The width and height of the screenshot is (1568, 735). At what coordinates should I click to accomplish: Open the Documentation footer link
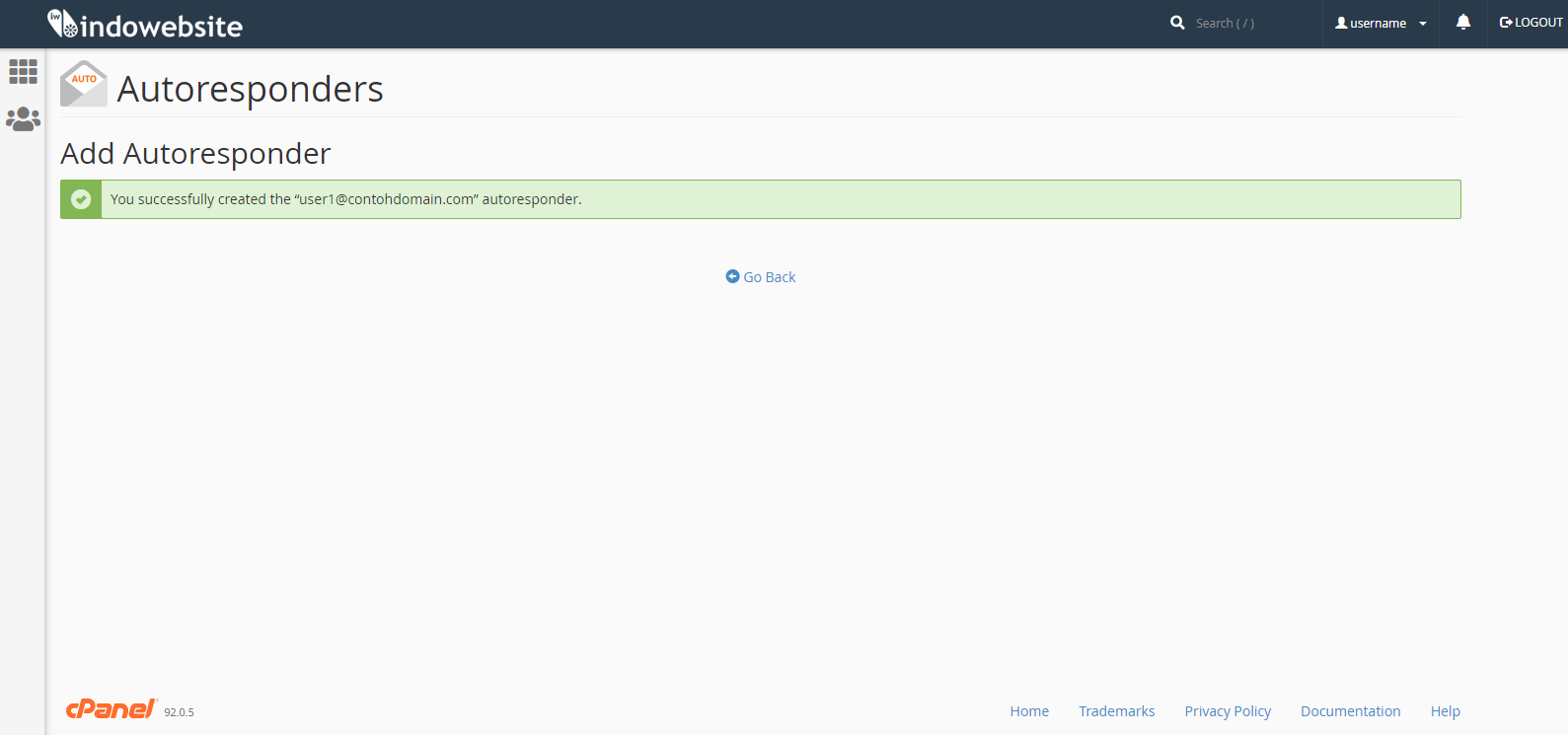coord(1350,711)
